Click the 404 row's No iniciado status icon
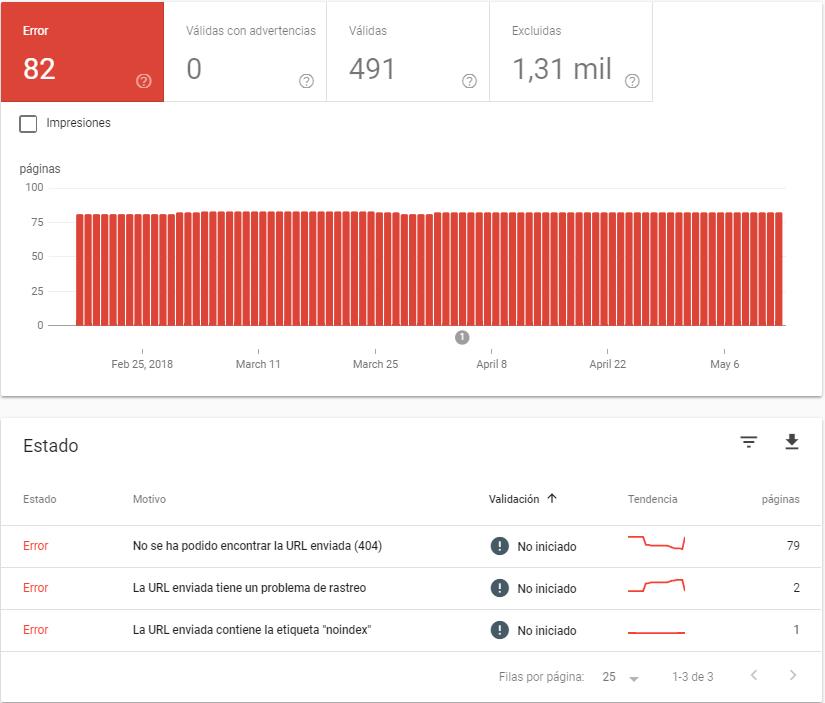 pyautogui.click(x=500, y=546)
